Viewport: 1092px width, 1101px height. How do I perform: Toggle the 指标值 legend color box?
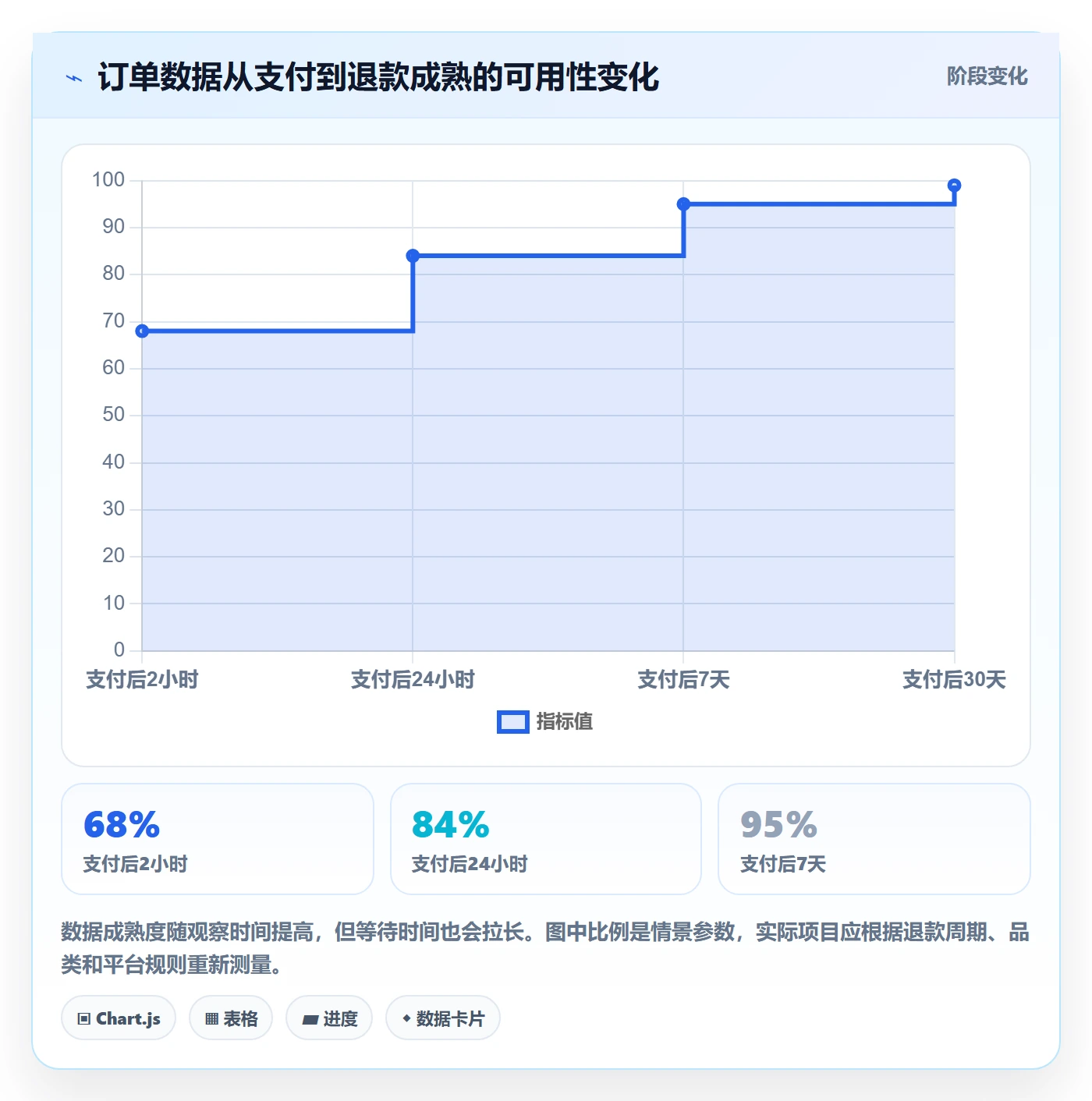513,722
